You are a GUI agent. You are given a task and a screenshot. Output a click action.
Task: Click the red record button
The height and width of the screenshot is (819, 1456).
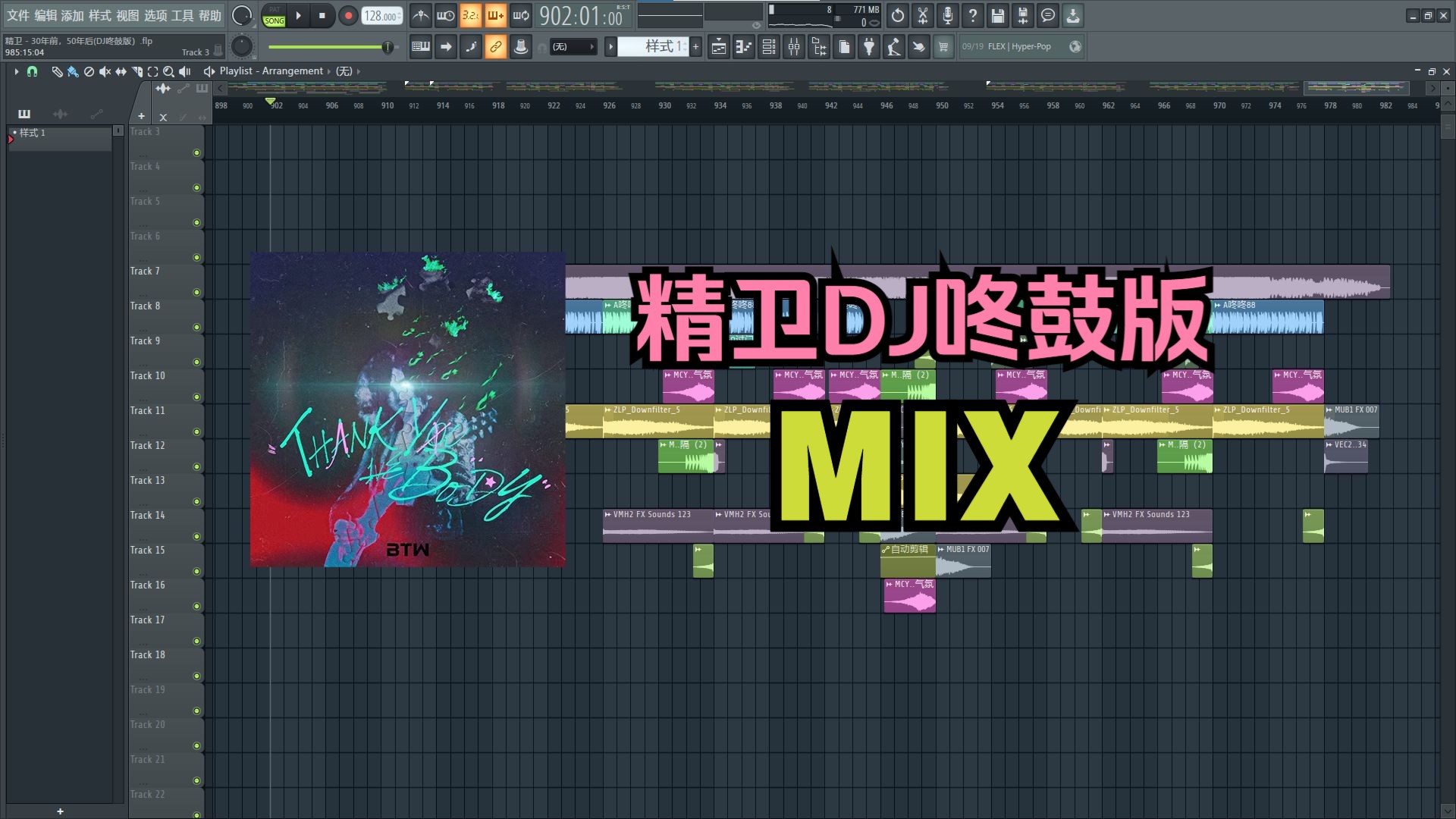pyautogui.click(x=348, y=15)
